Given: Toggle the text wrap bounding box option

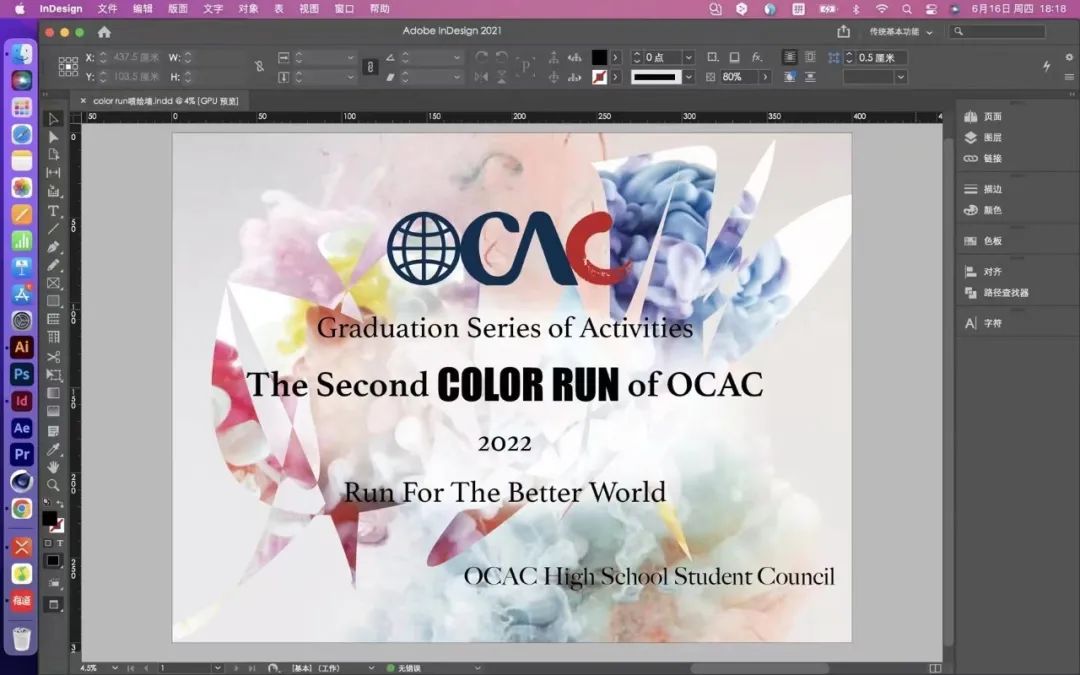Looking at the screenshot, I should coord(810,57).
